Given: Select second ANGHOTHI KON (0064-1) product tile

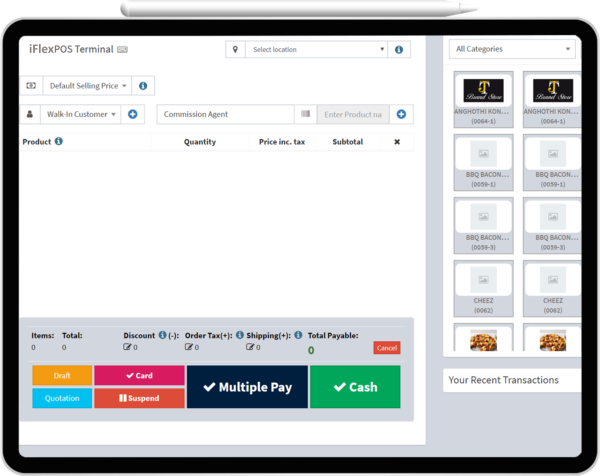Looking at the screenshot, I should [552, 99].
